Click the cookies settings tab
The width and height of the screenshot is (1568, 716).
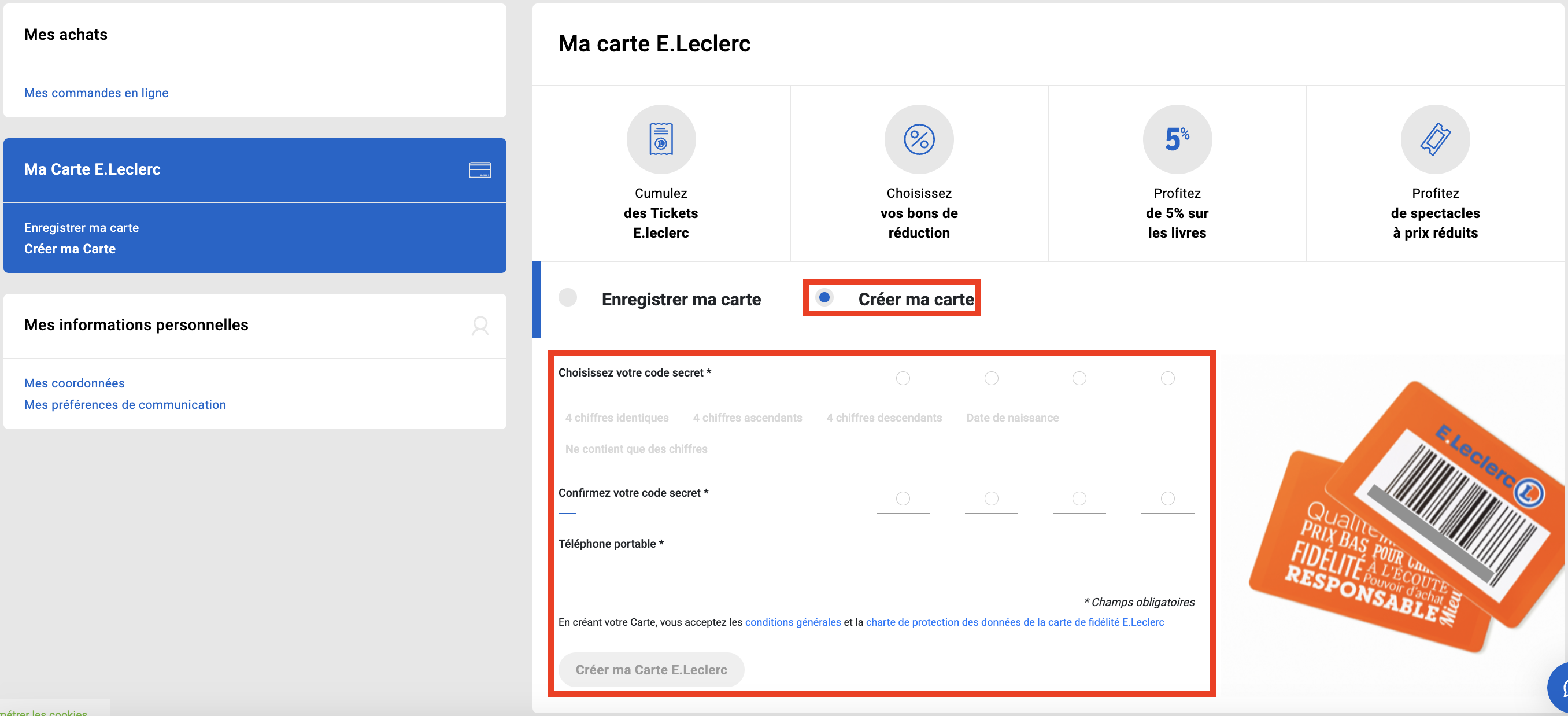coord(54,708)
